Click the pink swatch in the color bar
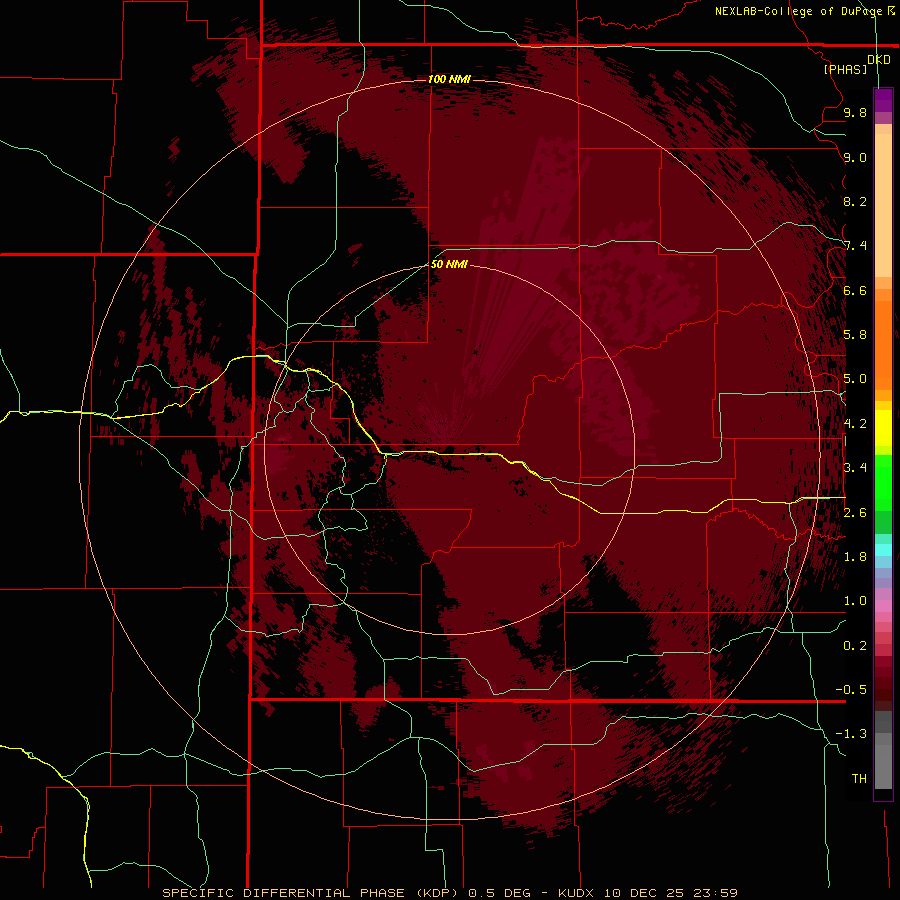The height and width of the screenshot is (900, 900). click(883, 606)
